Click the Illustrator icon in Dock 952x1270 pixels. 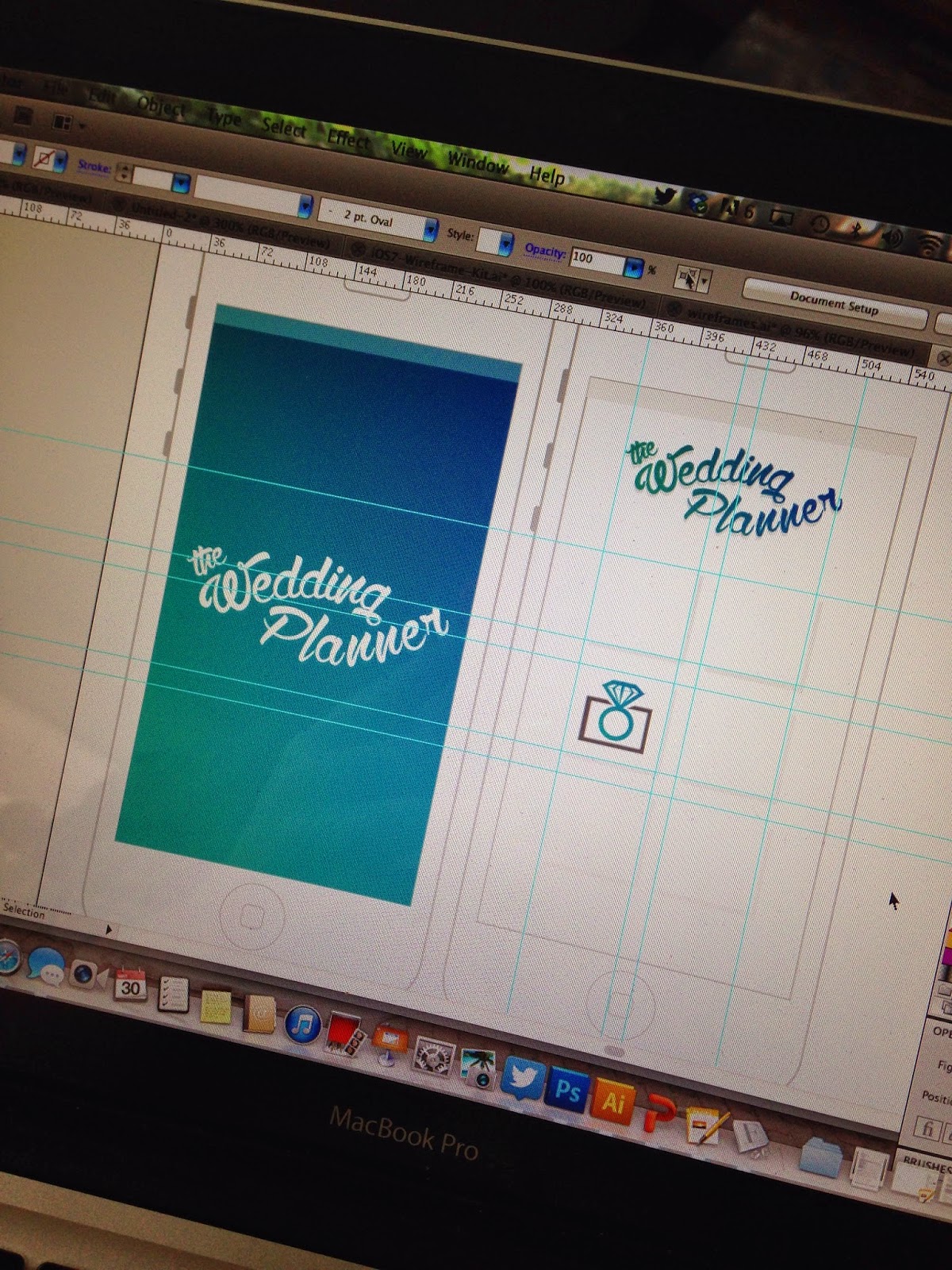[612, 1102]
